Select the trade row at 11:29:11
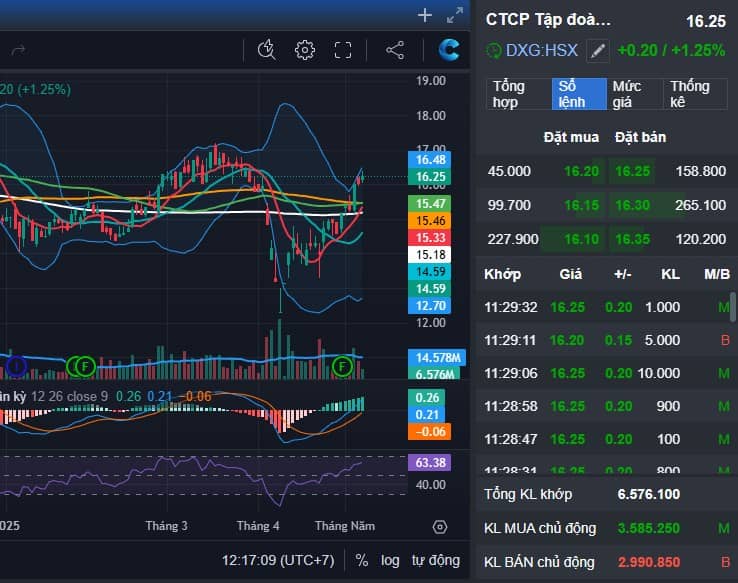The height and width of the screenshot is (583, 738). pyautogui.click(x=604, y=340)
